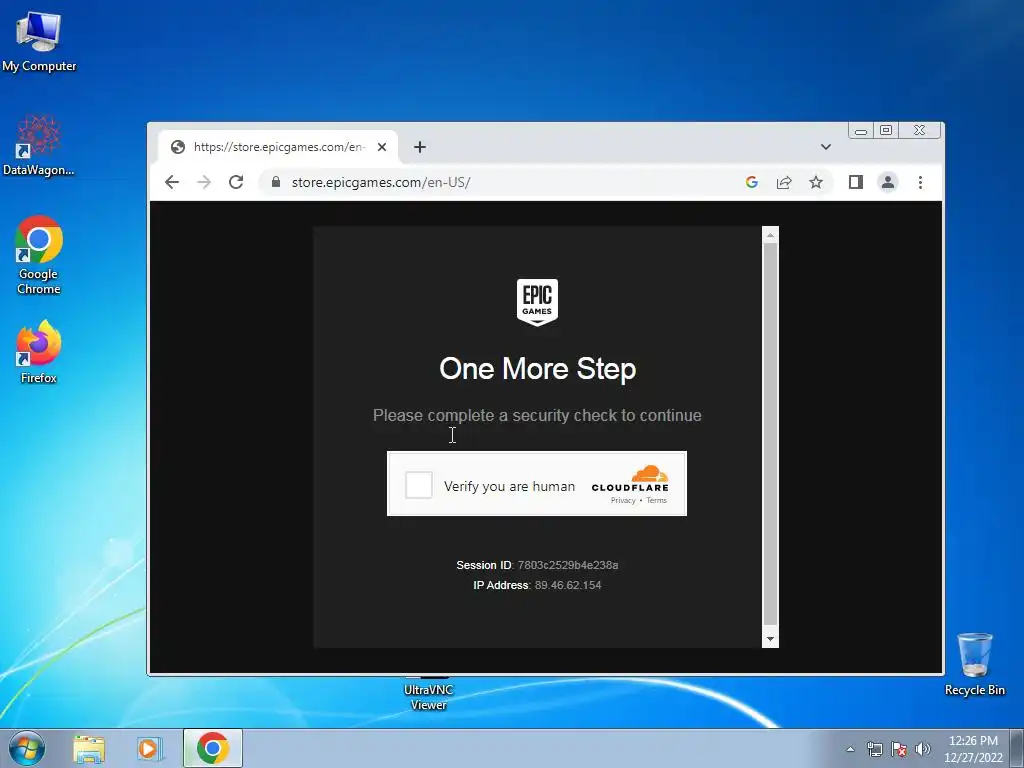Click scrollbar down arrow on page
This screenshot has width=1024, height=768.
tap(770, 639)
